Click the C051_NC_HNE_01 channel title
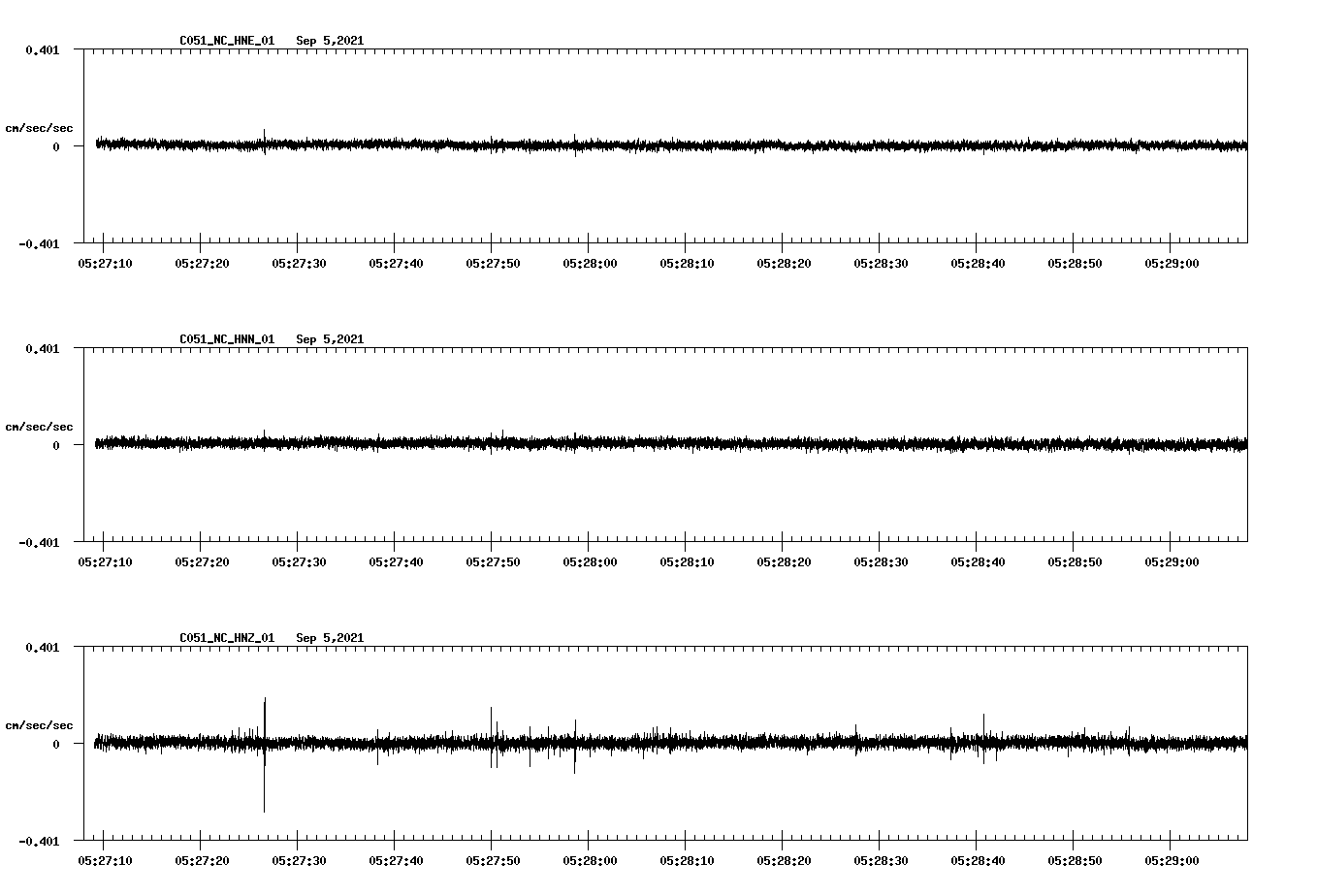This screenshot has height=896, width=1317. tap(227, 41)
